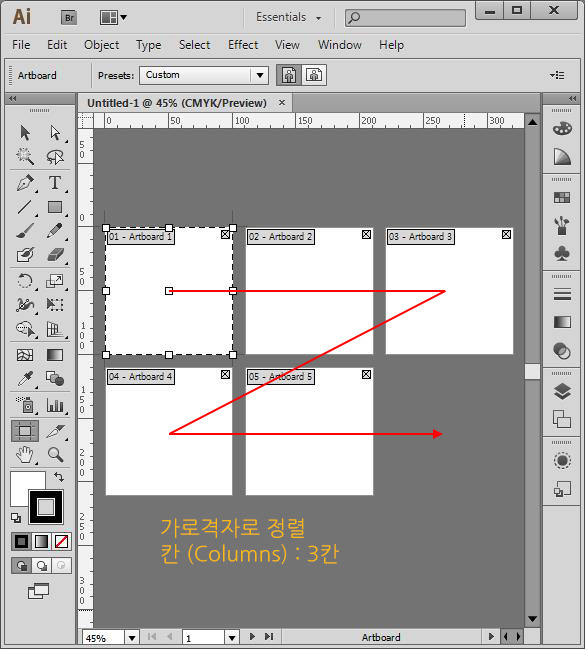The width and height of the screenshot is (585, 649).
Task: Select the Blob Brush tool
Action: (x=25, y=255)
